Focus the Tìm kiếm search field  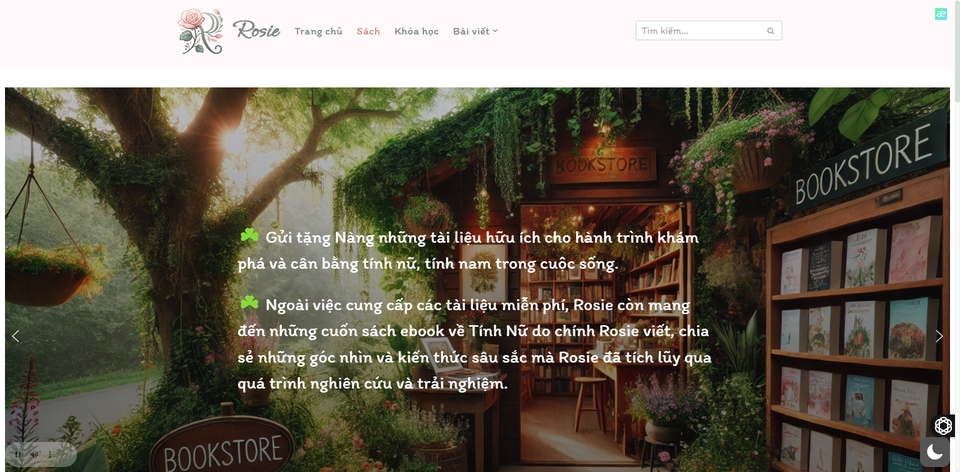coord(708,31)
